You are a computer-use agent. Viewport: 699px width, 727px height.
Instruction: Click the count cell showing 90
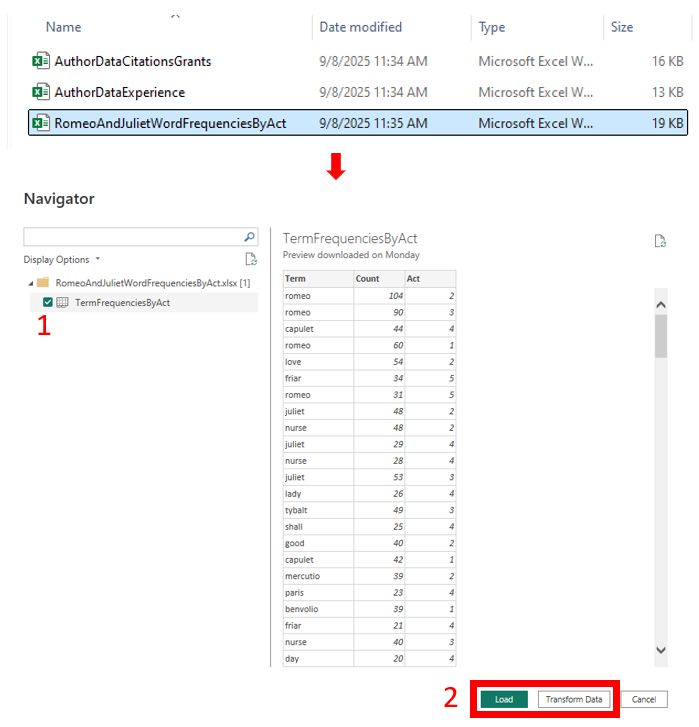pos(379,312)
